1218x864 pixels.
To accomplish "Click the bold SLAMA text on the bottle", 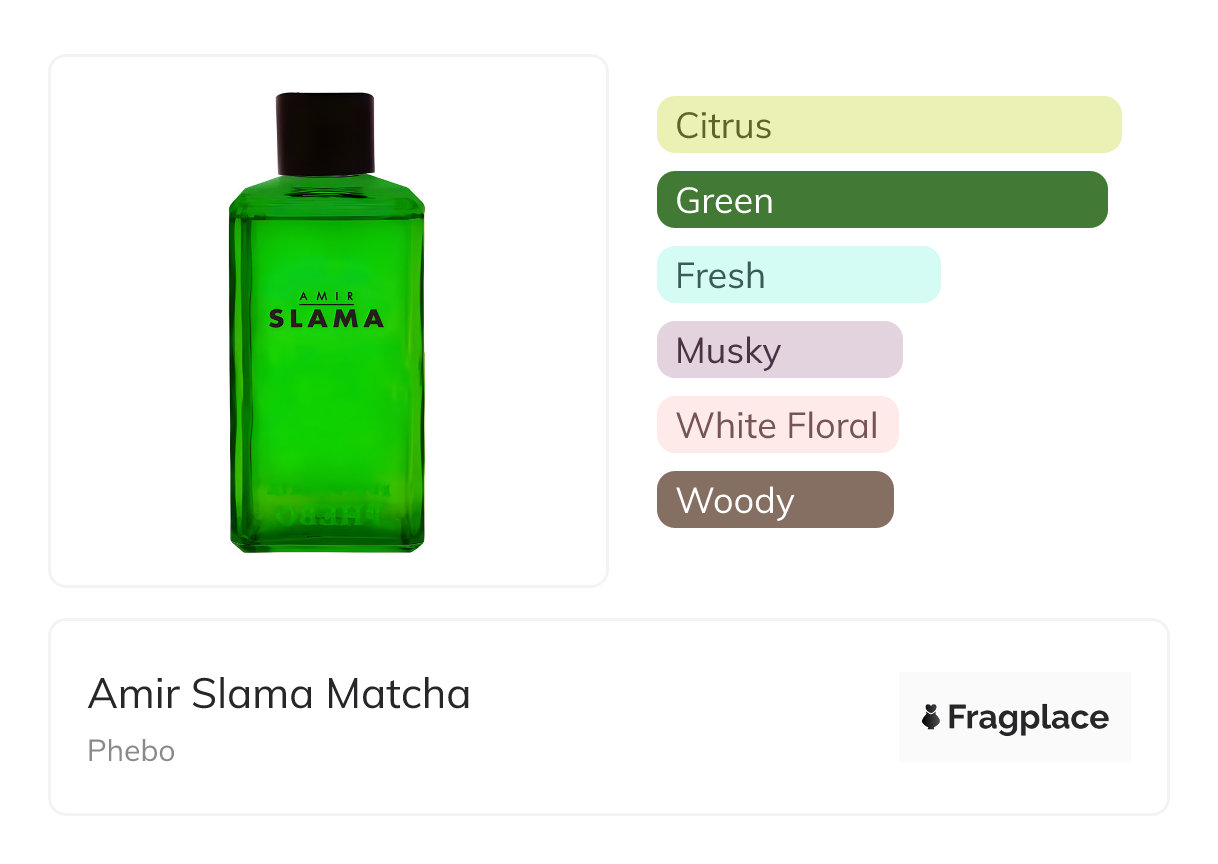I will [x=326, y=319].
